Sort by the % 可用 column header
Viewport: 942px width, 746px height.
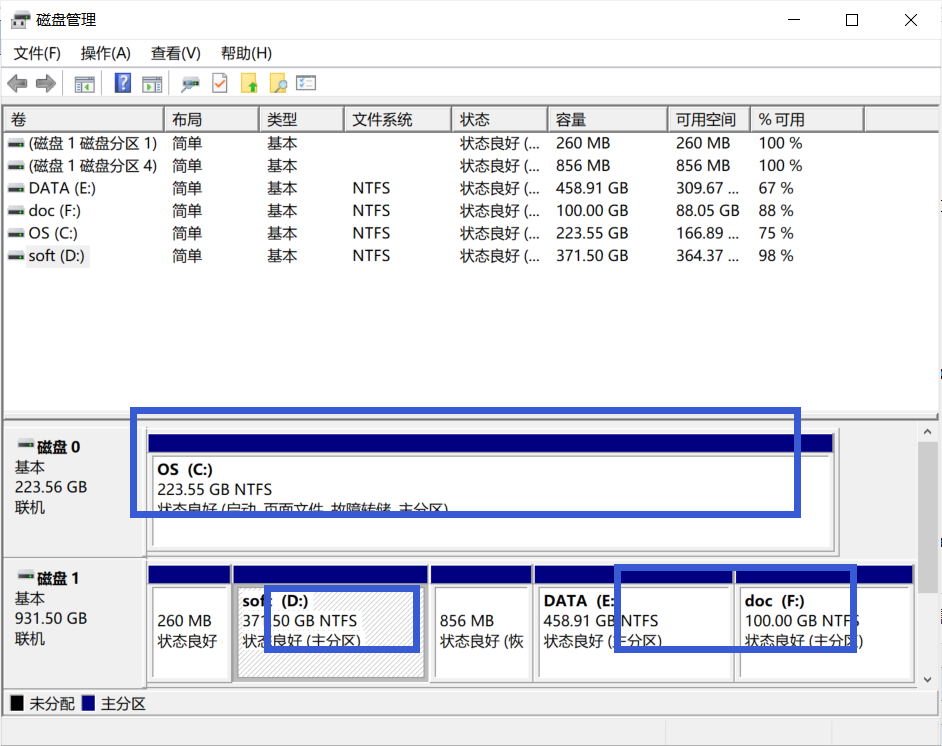click(807, 120)
